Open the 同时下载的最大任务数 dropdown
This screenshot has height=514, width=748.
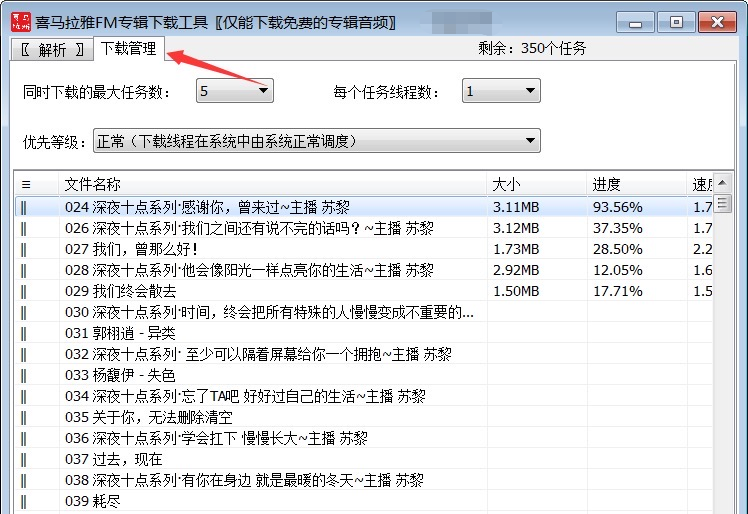tap(235, 91)
